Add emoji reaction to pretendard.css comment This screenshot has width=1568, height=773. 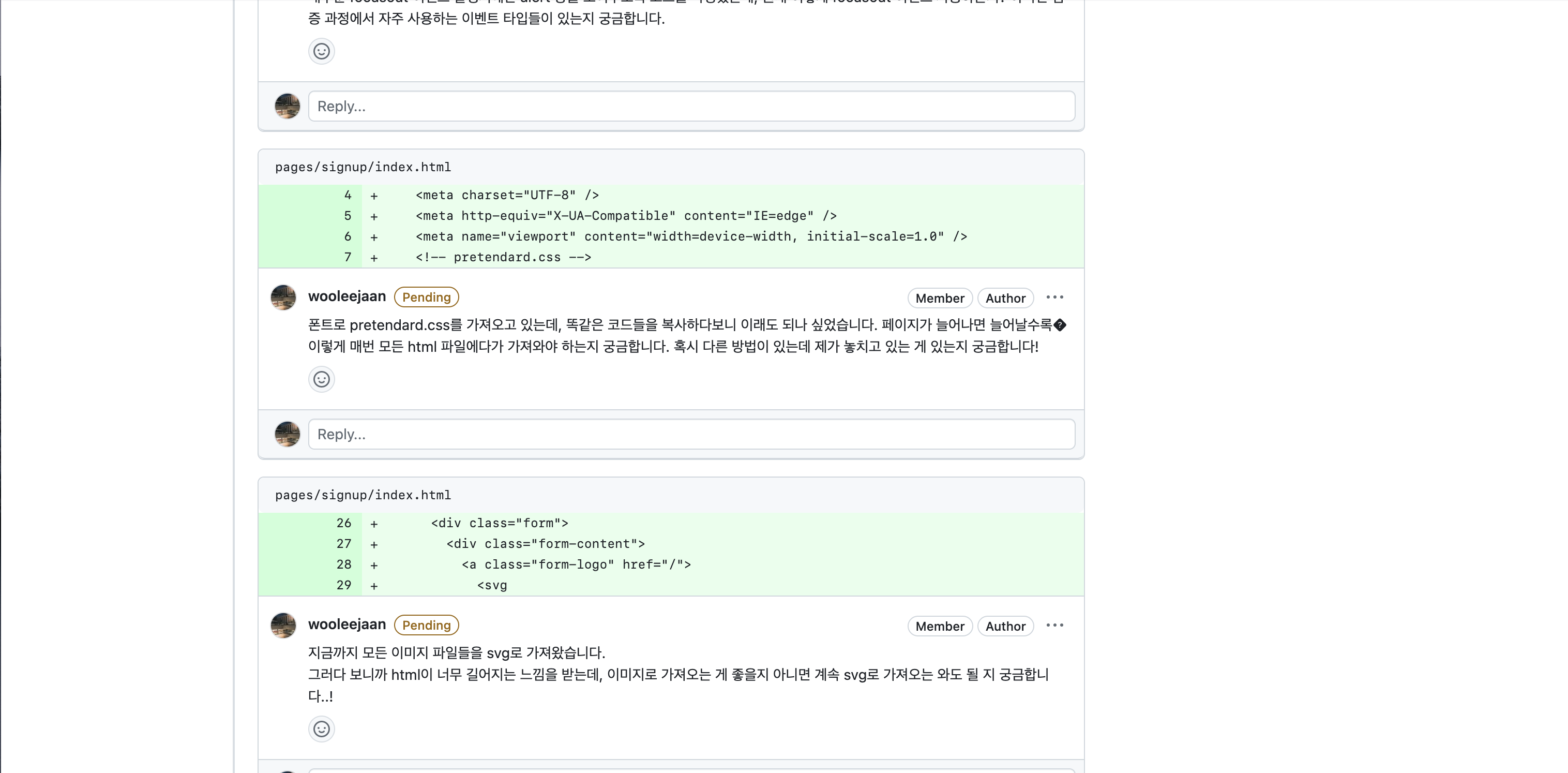[321, 379]
